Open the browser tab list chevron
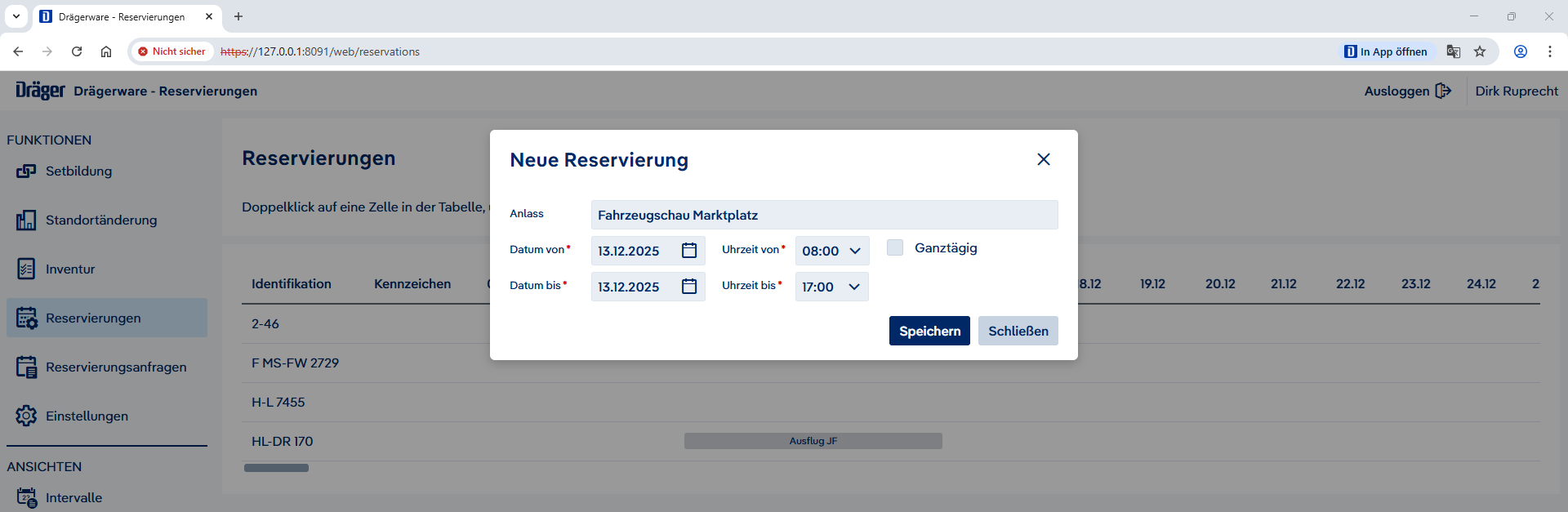Image resolution: width=1568 pixels, height=512 pixels. pyautogui.click(x=16, y=16)
